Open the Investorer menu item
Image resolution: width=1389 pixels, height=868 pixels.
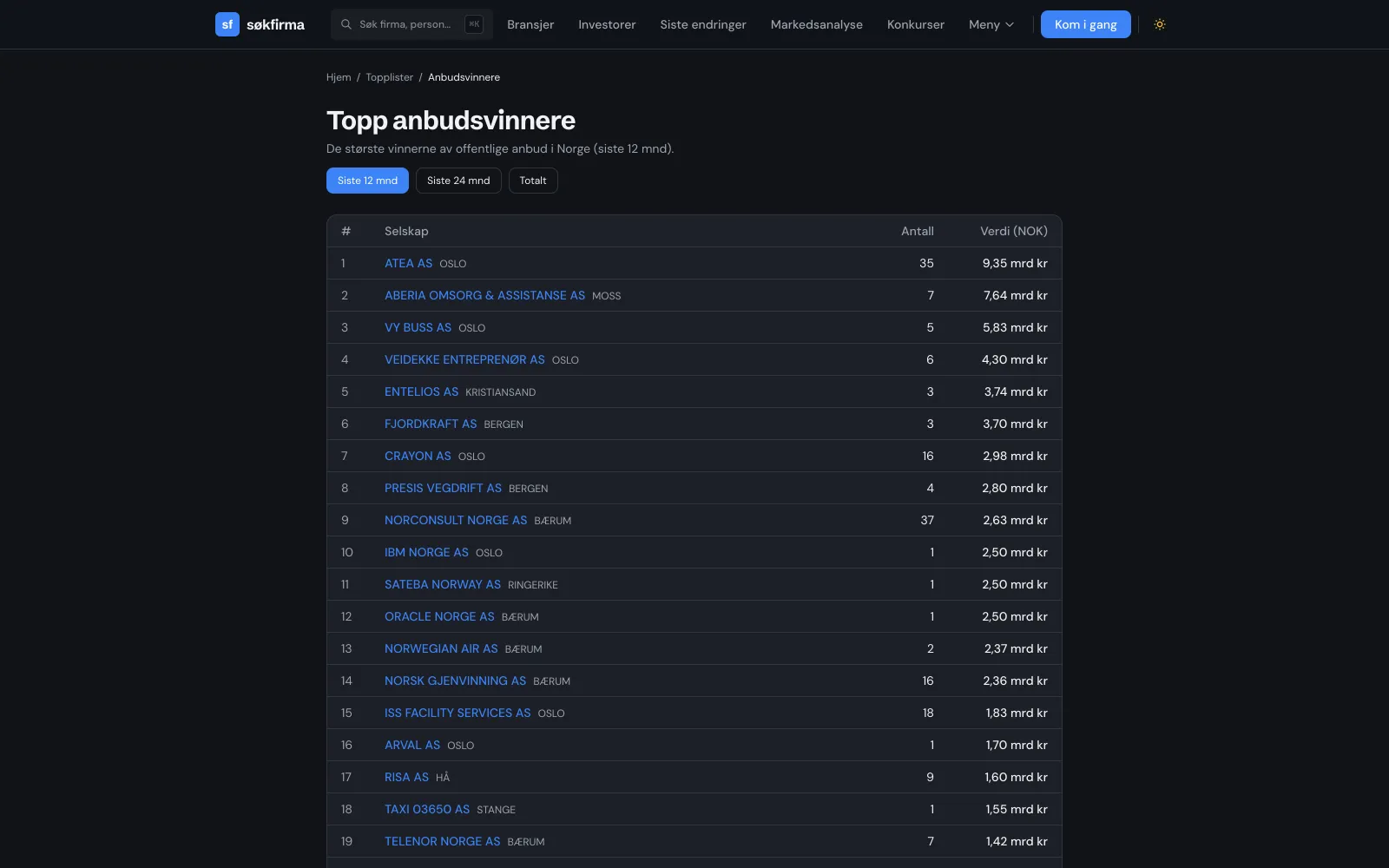(x=607, y=24)
